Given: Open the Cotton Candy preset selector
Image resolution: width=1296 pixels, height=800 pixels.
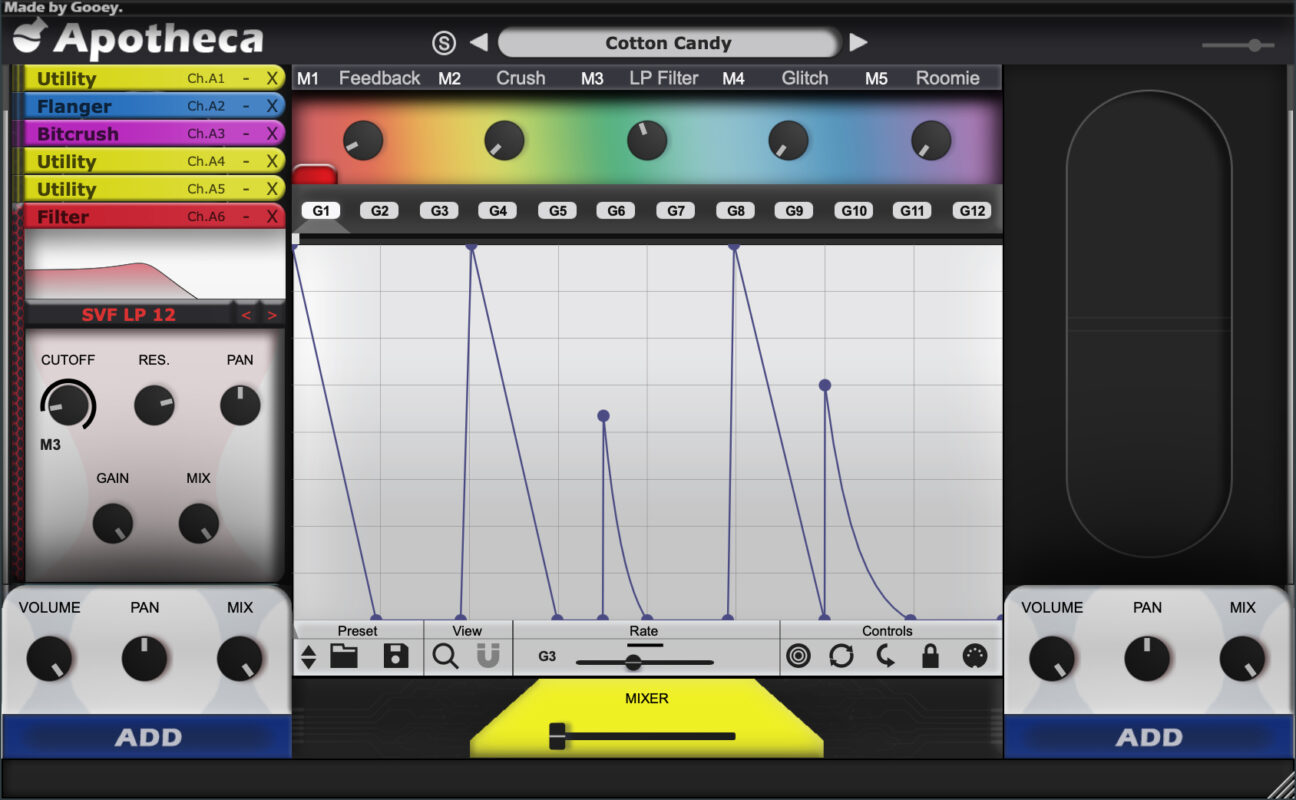Looking at the screenshot, I should [x=668, y=43].
